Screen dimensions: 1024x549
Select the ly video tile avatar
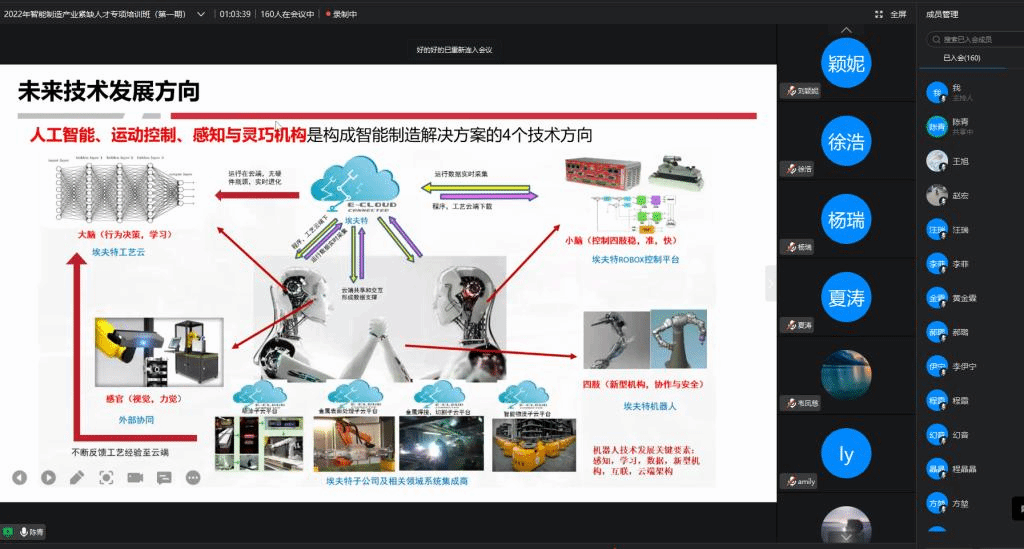tap(846, 454)
